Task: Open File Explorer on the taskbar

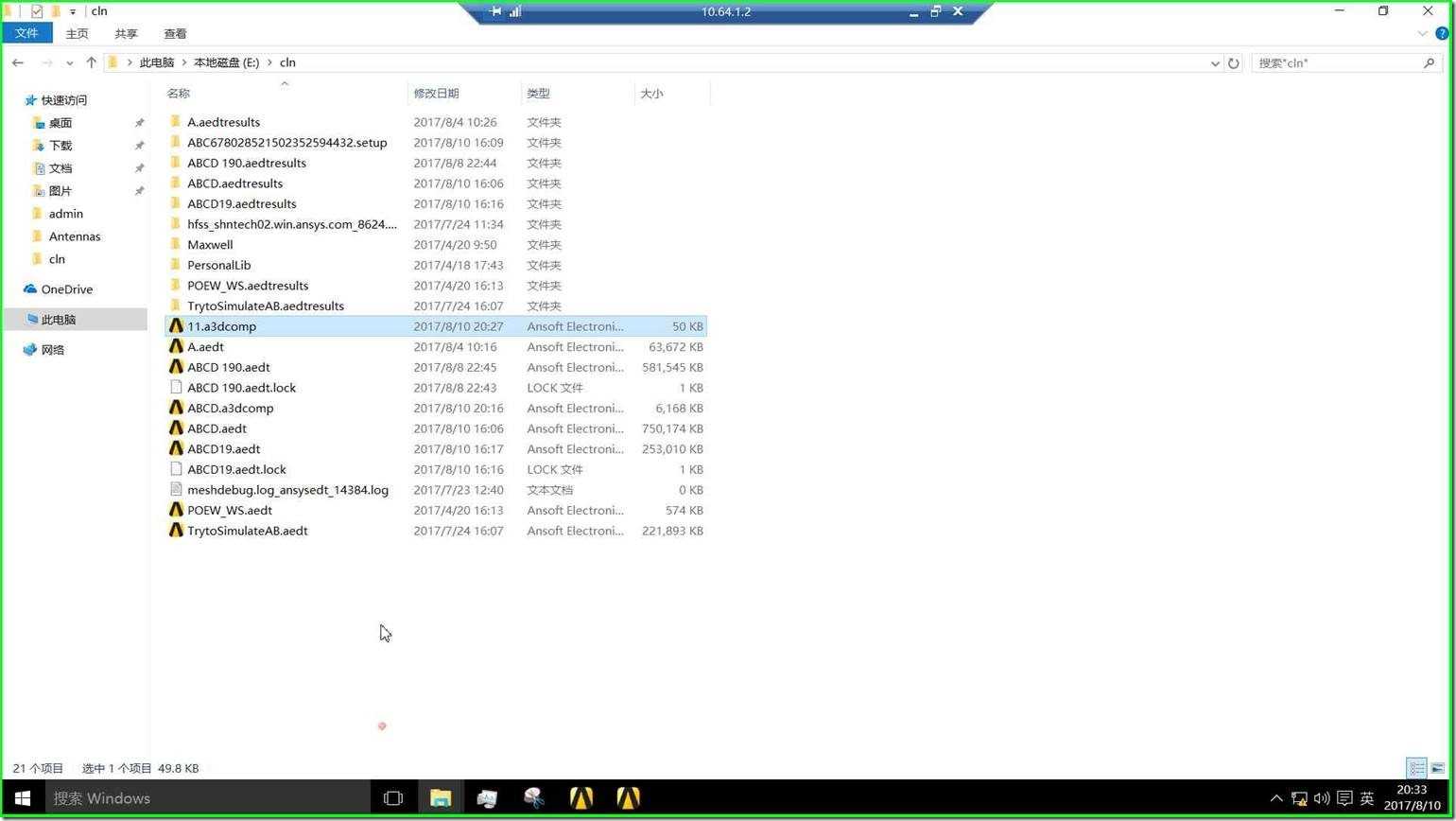Action: pyautogui.click(x=441, y=798)
